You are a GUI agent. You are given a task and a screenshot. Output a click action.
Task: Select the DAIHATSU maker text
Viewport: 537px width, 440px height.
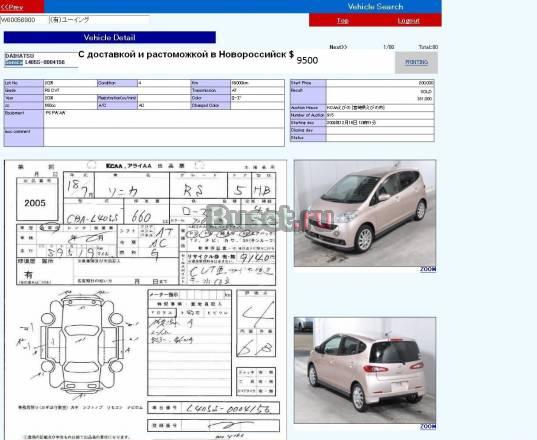(20, 55)
